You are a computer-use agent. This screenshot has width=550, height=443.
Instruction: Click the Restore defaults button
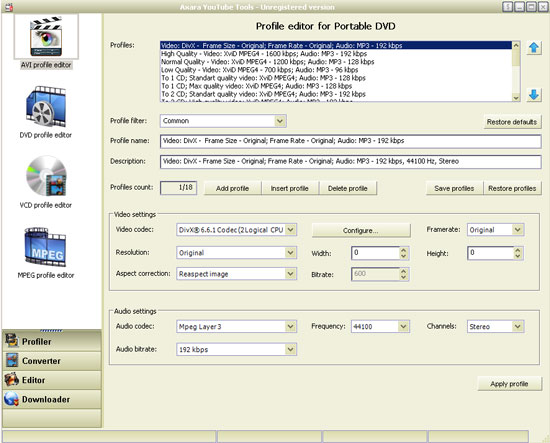pyautogui.click(x=512, y=122)
